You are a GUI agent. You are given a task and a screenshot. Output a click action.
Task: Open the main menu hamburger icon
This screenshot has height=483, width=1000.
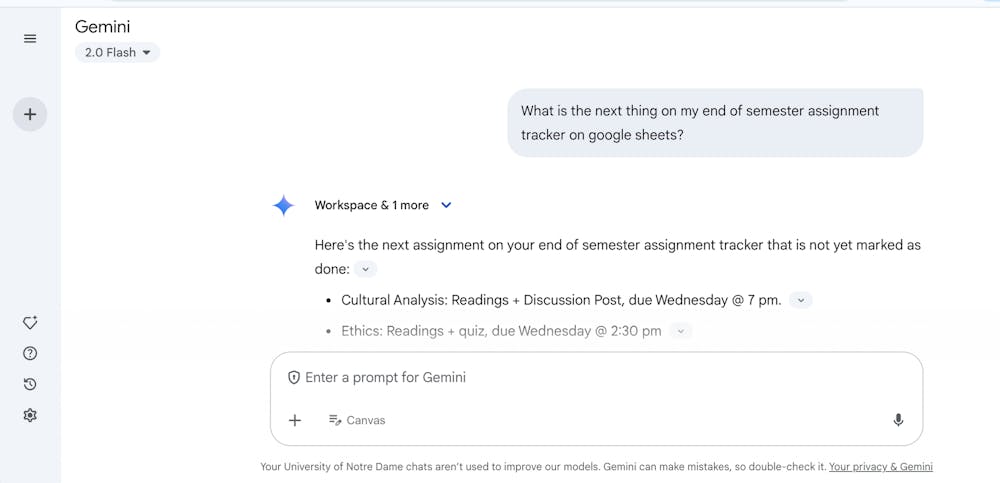coord(30,39)
